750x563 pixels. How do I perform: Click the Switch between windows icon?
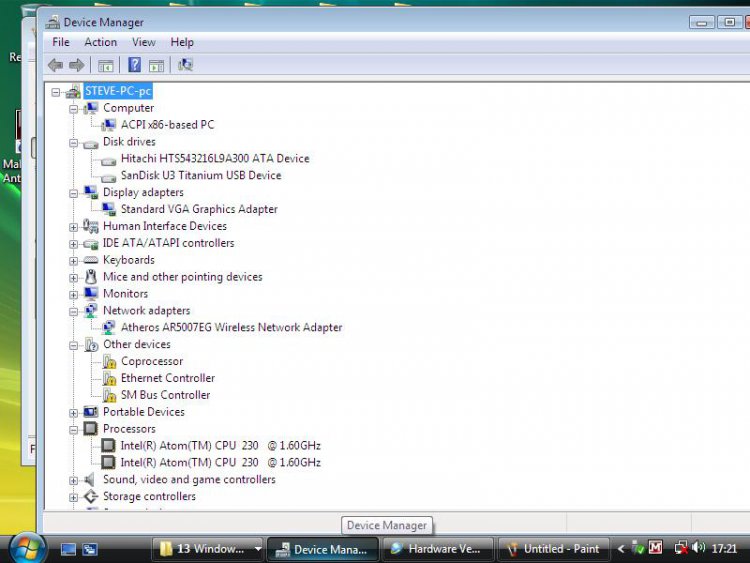pyautogui.click(x=89, y=550)
